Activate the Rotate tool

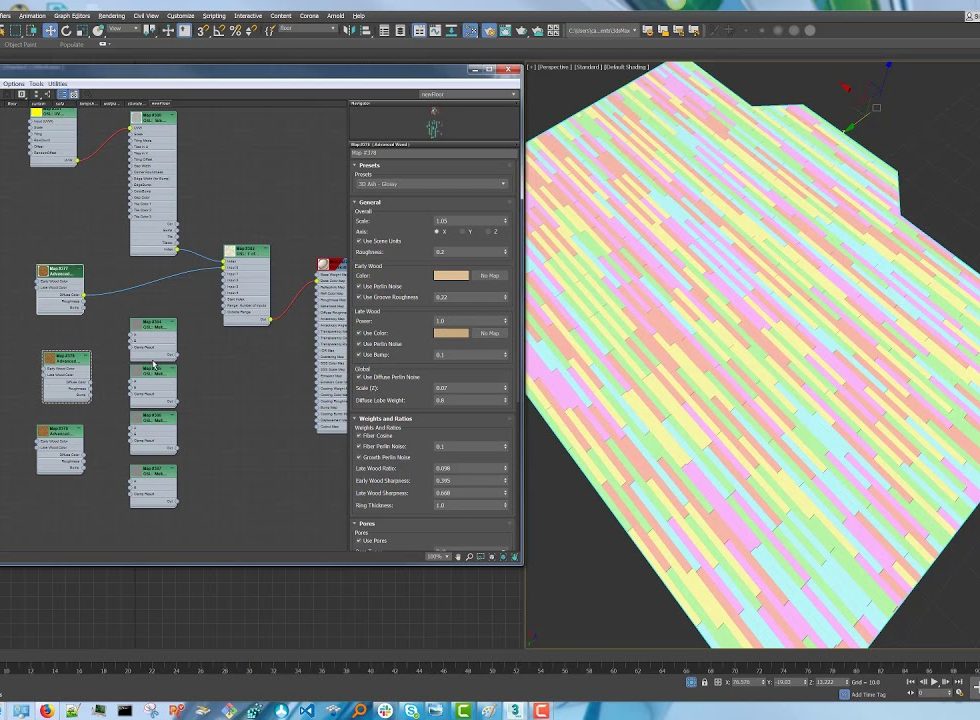[66, 30]
